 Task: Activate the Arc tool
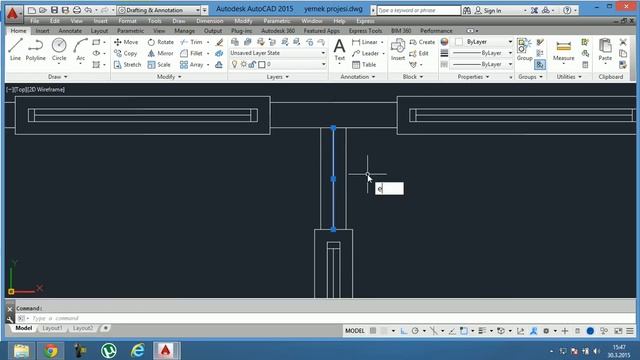pyautogui.click(x=80, y=50)
